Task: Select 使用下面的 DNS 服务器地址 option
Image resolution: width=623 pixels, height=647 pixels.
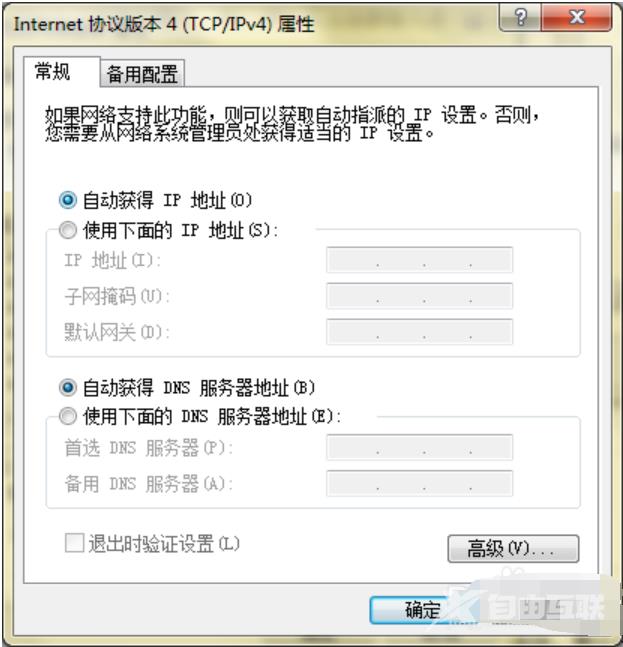Action: click(x=68, y=416)
